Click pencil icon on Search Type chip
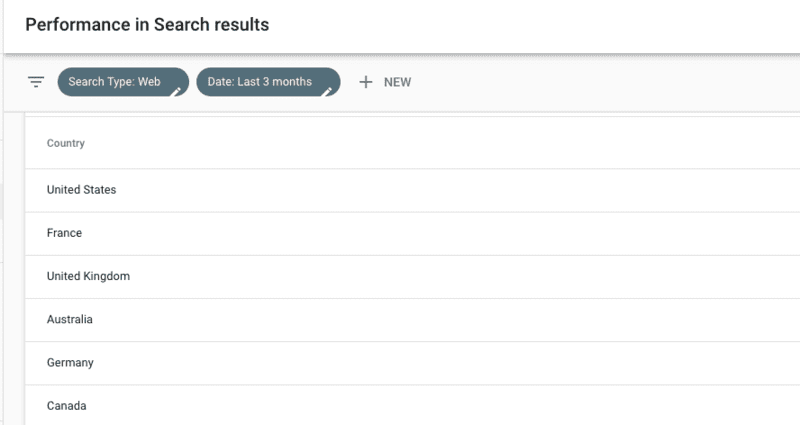 [x=176, y=92]
